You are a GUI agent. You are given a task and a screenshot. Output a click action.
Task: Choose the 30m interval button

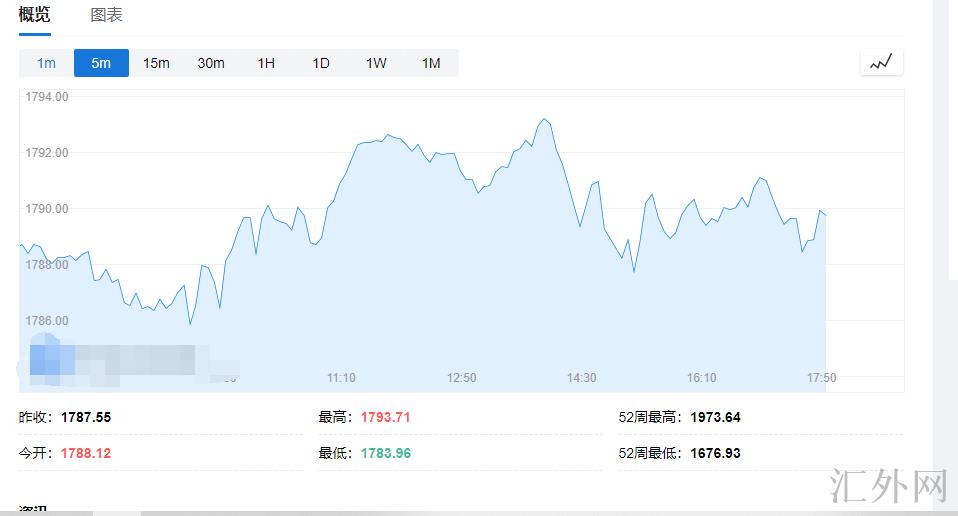tap(211, 63)
